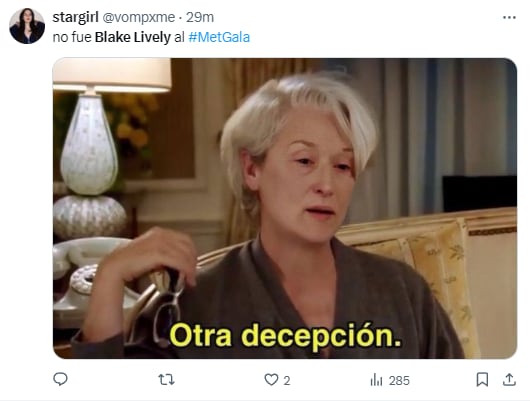Open the #MetGala hashtag
Image resolution: width=530 pixels, height=401 pixels.
[x=219, y=37]
